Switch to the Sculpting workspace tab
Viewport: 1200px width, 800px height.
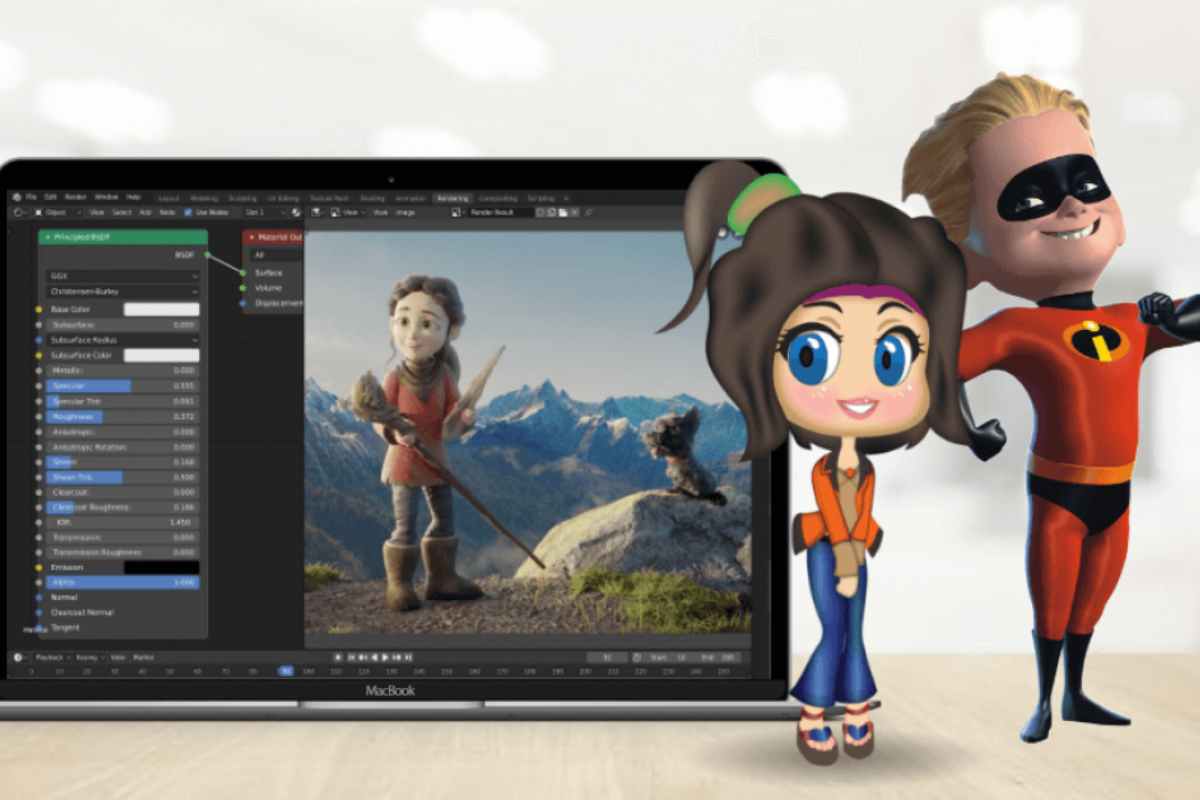click(x=243, y=198)
